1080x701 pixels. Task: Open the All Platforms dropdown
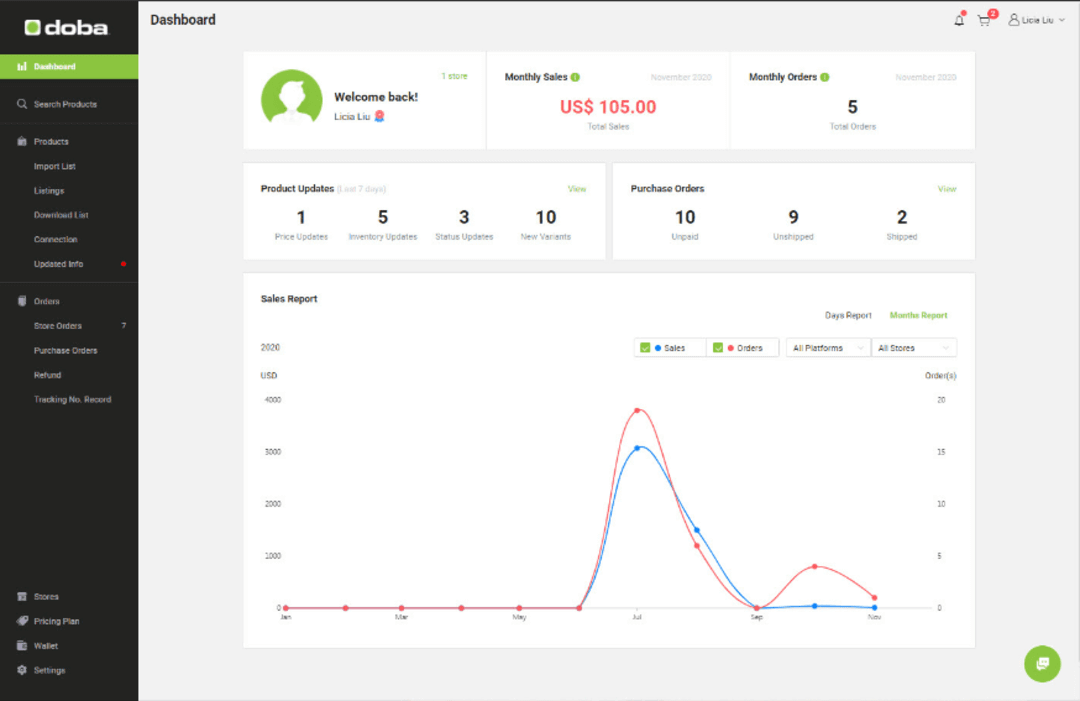tap(827, 347)
